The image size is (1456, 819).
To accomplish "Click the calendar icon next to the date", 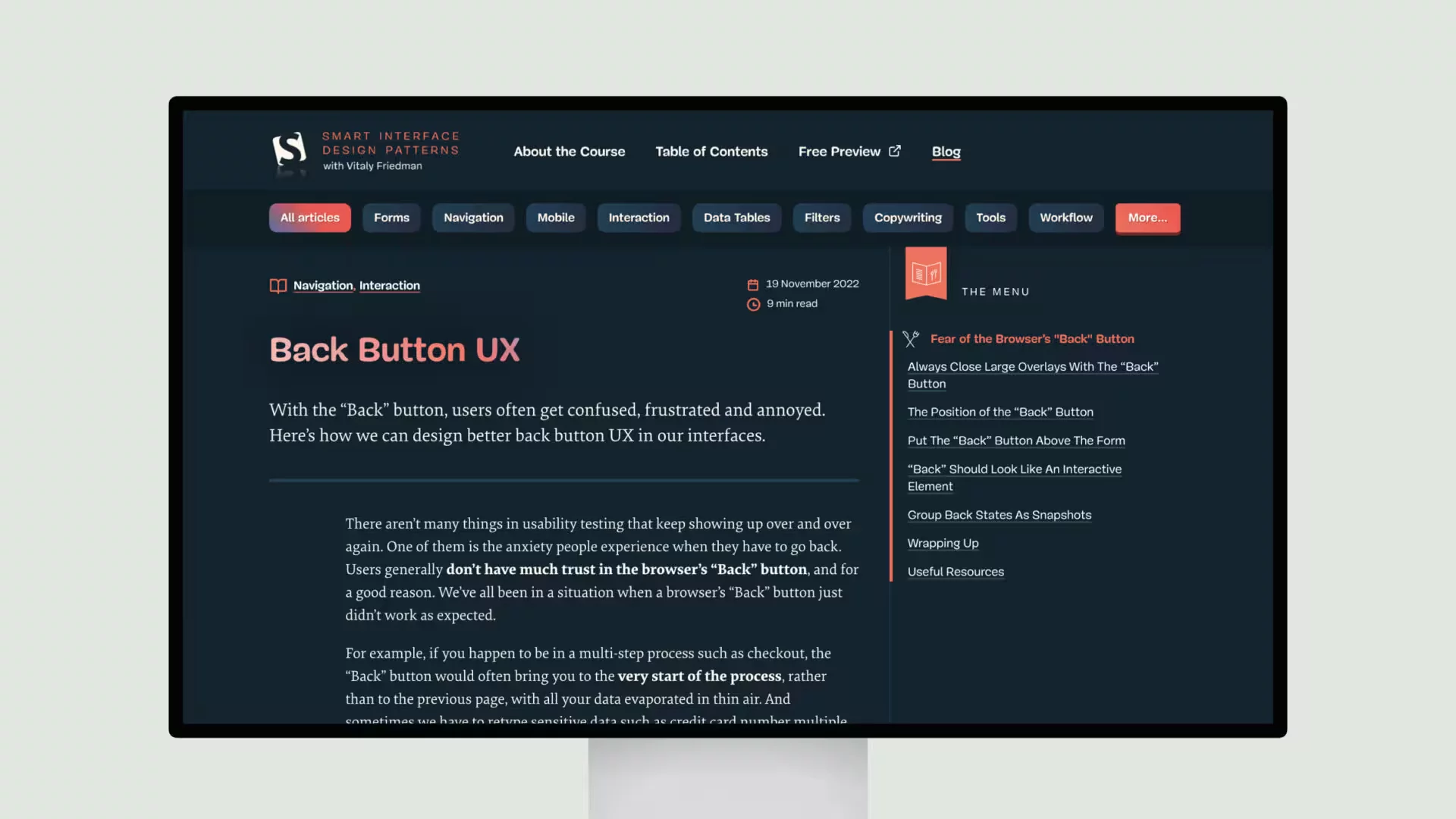I will [x=753, y=284].
